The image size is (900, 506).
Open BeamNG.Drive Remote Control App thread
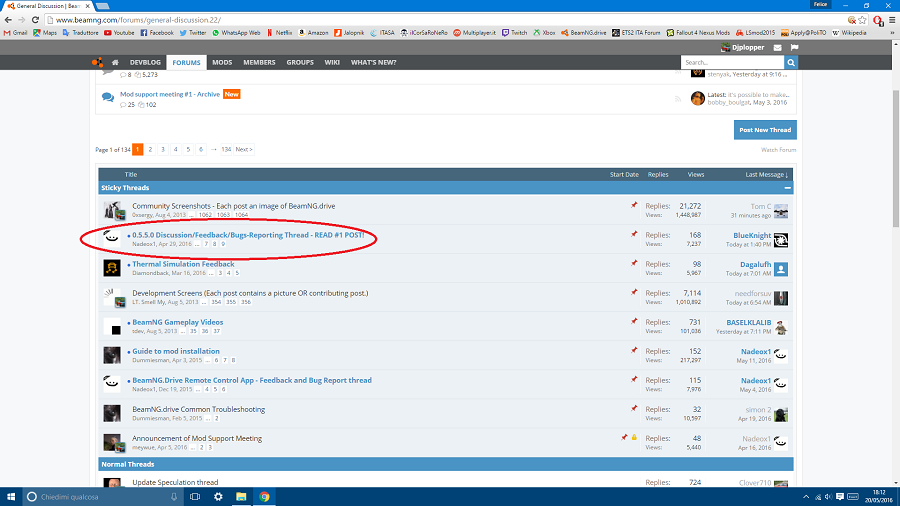click(252, 380)
